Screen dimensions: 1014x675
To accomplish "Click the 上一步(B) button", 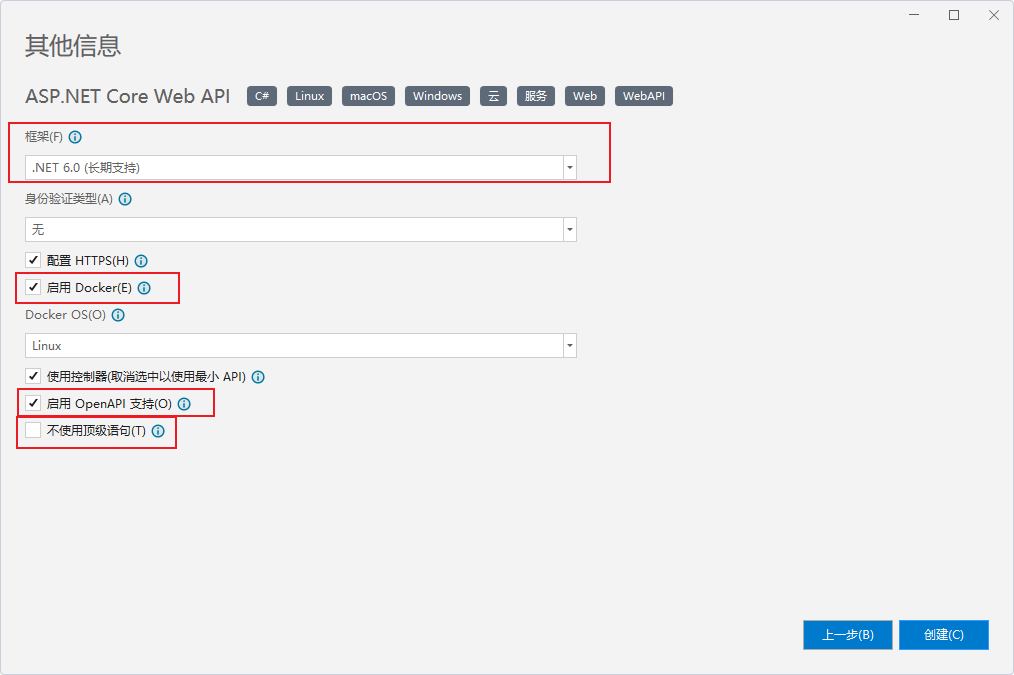I will (x=847, y=635).
